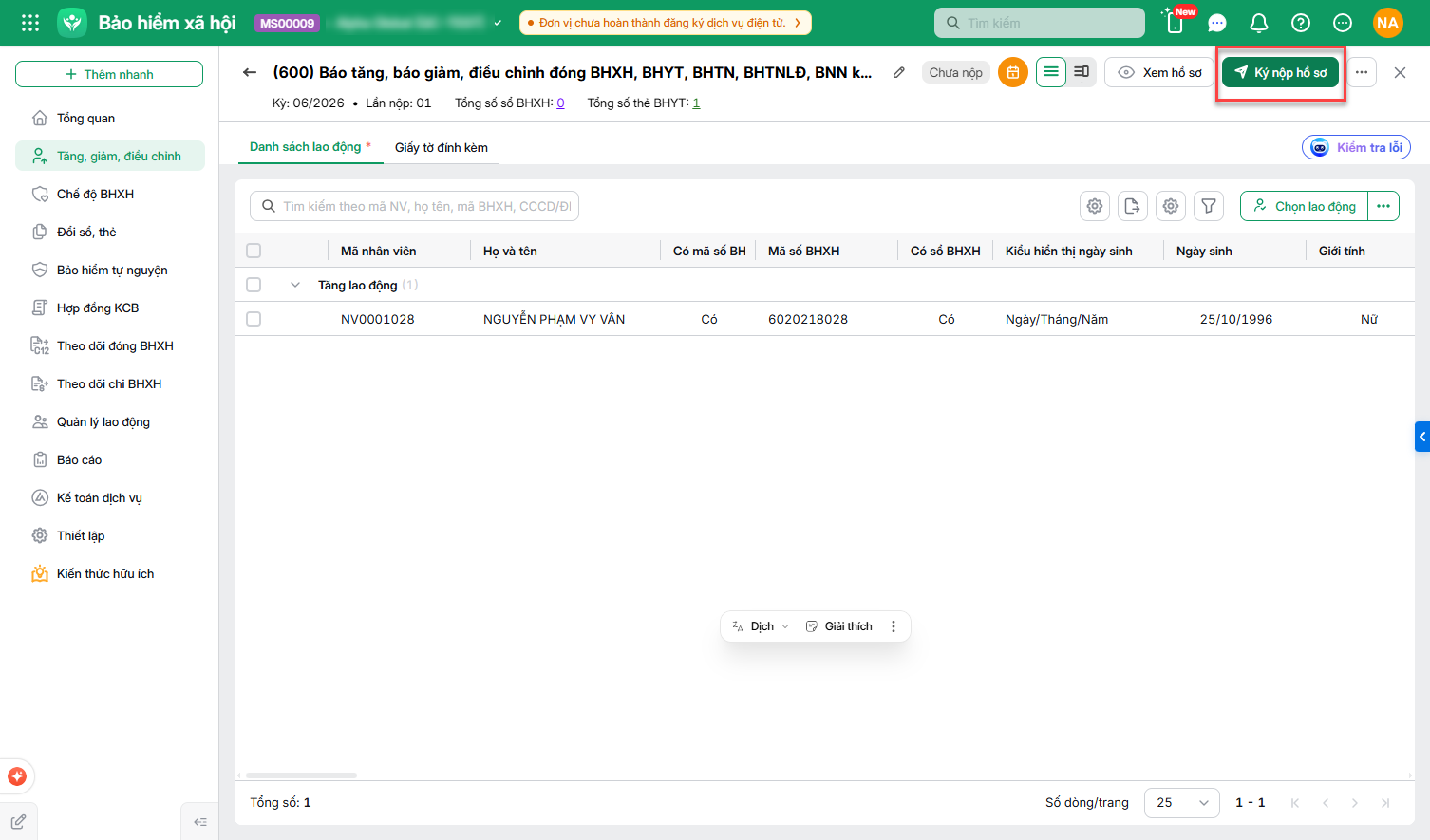1430x840 pixels.
Task: Open Thiết lập settings menu
Action: point(109,535)
